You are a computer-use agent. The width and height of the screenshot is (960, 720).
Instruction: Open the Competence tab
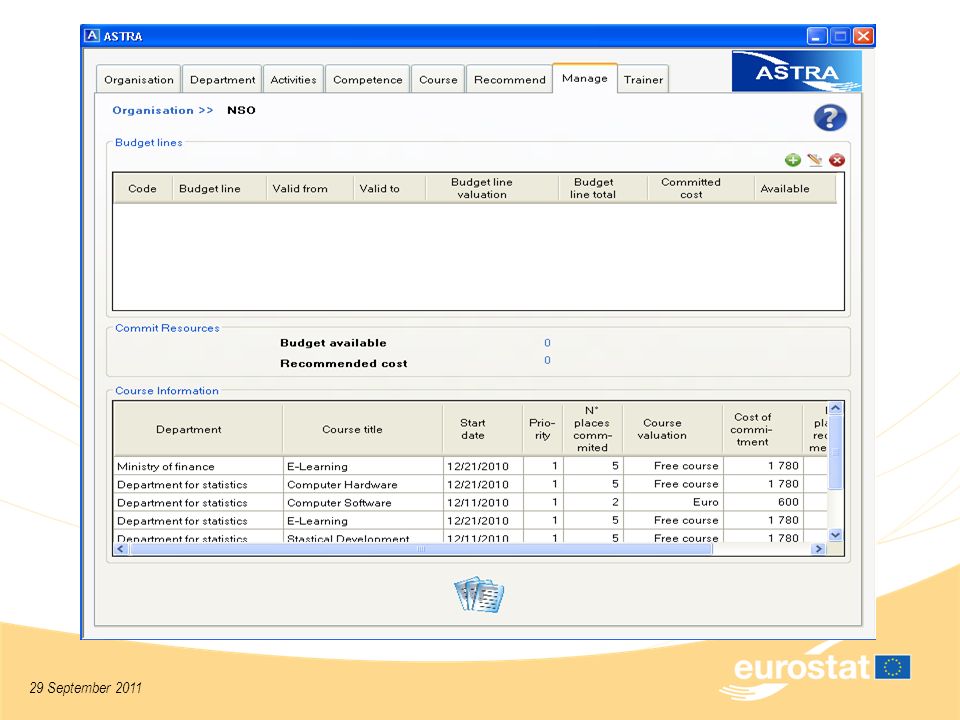tap(367, 80)
